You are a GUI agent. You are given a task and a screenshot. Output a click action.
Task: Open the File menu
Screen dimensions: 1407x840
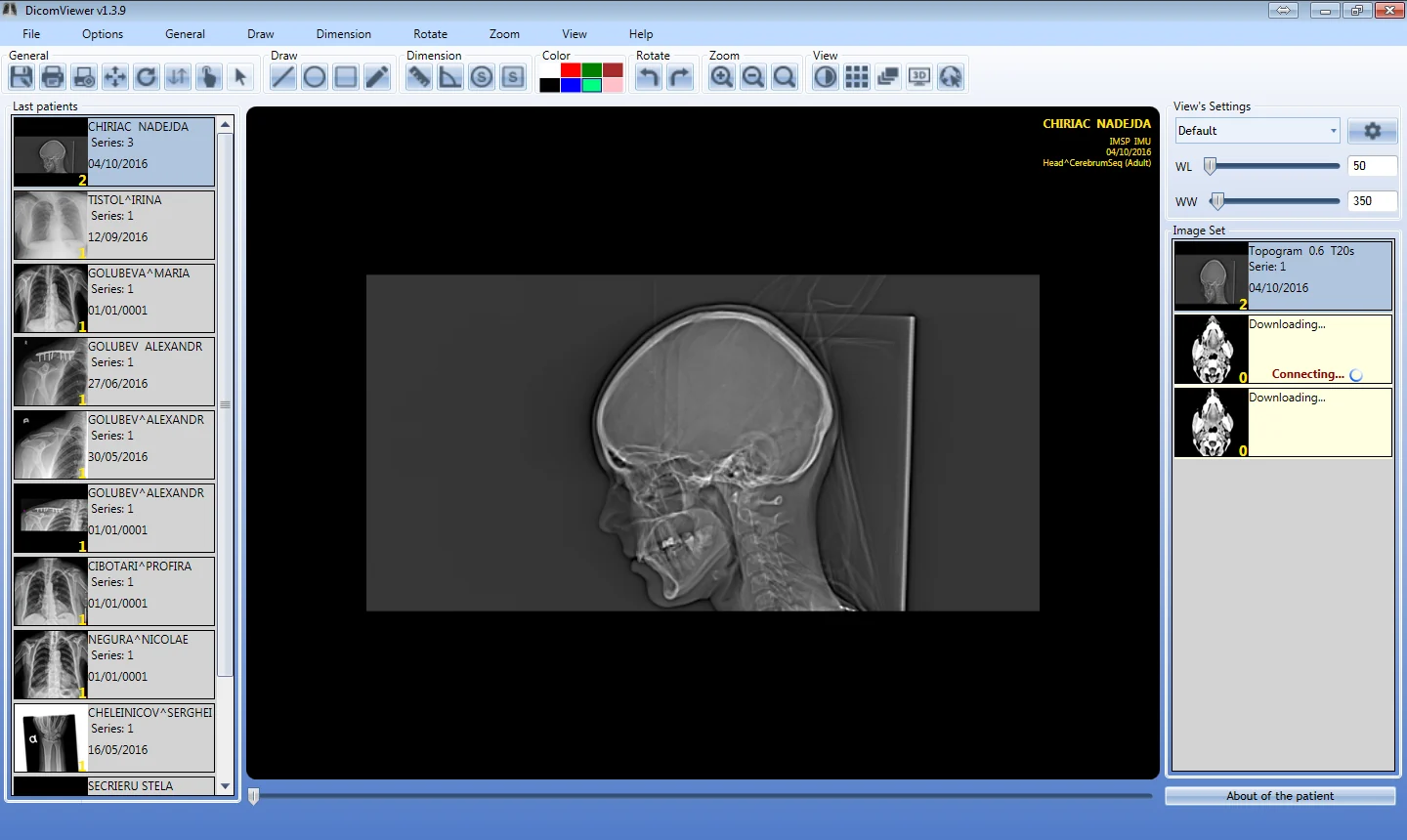[31, 34]
